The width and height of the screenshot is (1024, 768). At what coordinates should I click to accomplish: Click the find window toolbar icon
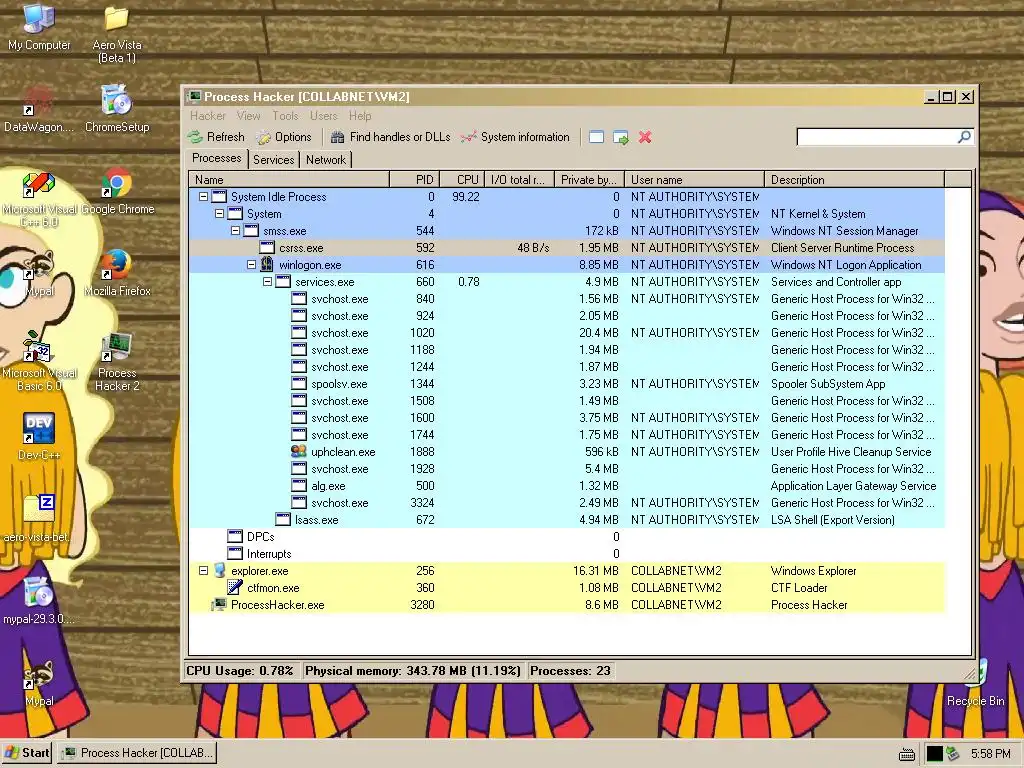(x=596, y=137)
